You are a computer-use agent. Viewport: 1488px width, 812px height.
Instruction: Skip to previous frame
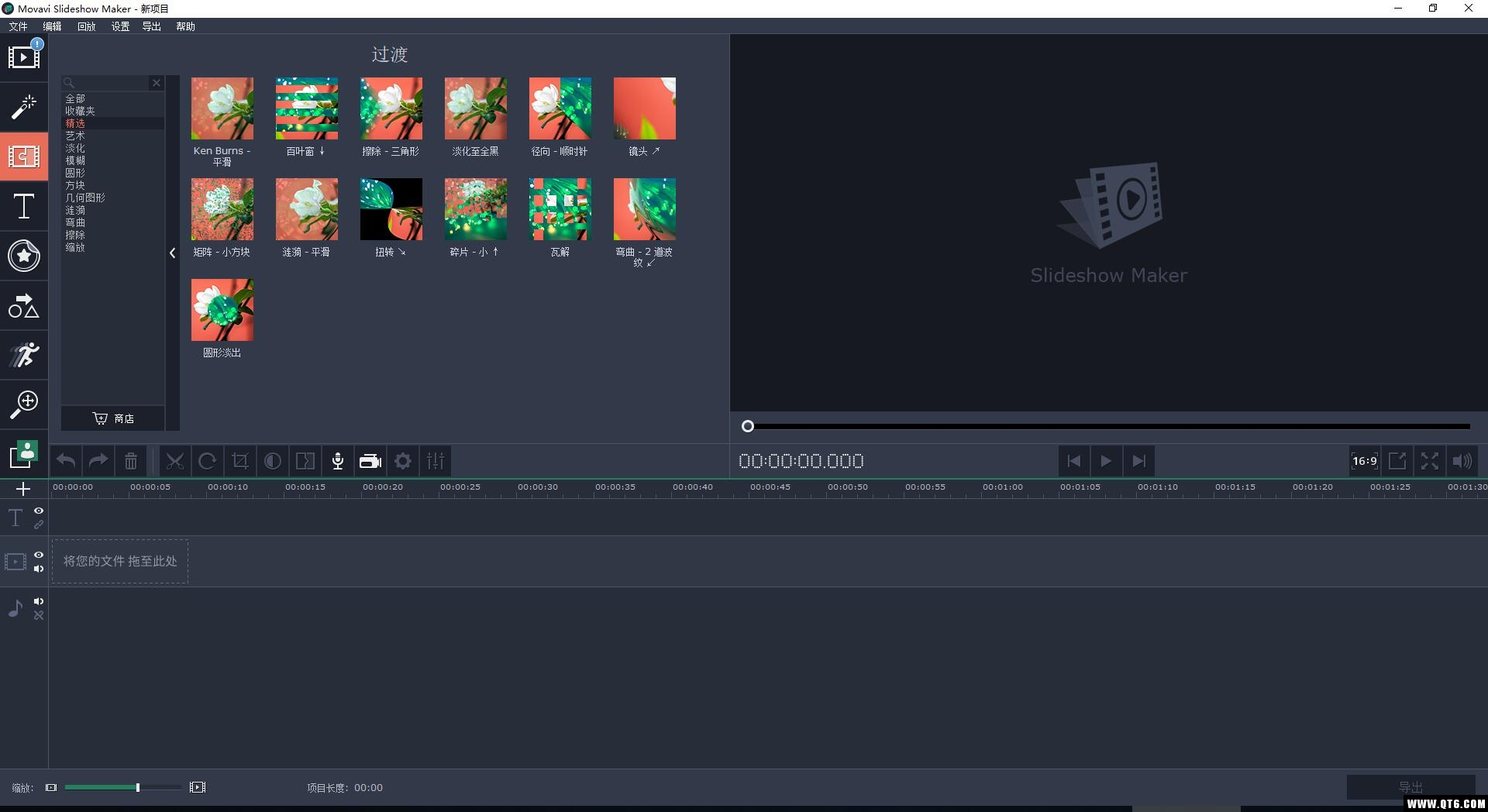1073,461
